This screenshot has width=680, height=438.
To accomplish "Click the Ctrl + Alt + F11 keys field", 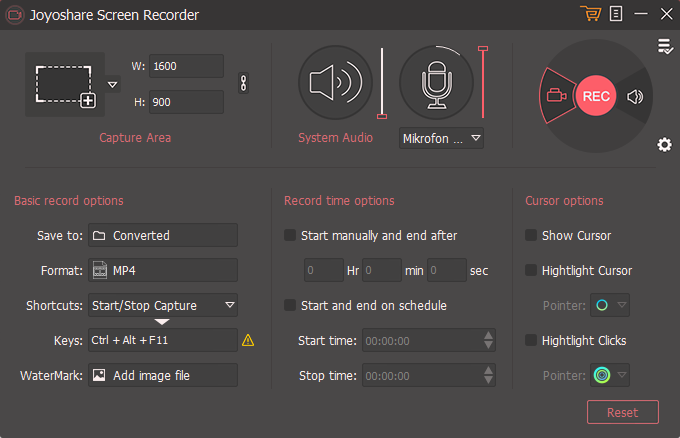I will coord(163,340).
